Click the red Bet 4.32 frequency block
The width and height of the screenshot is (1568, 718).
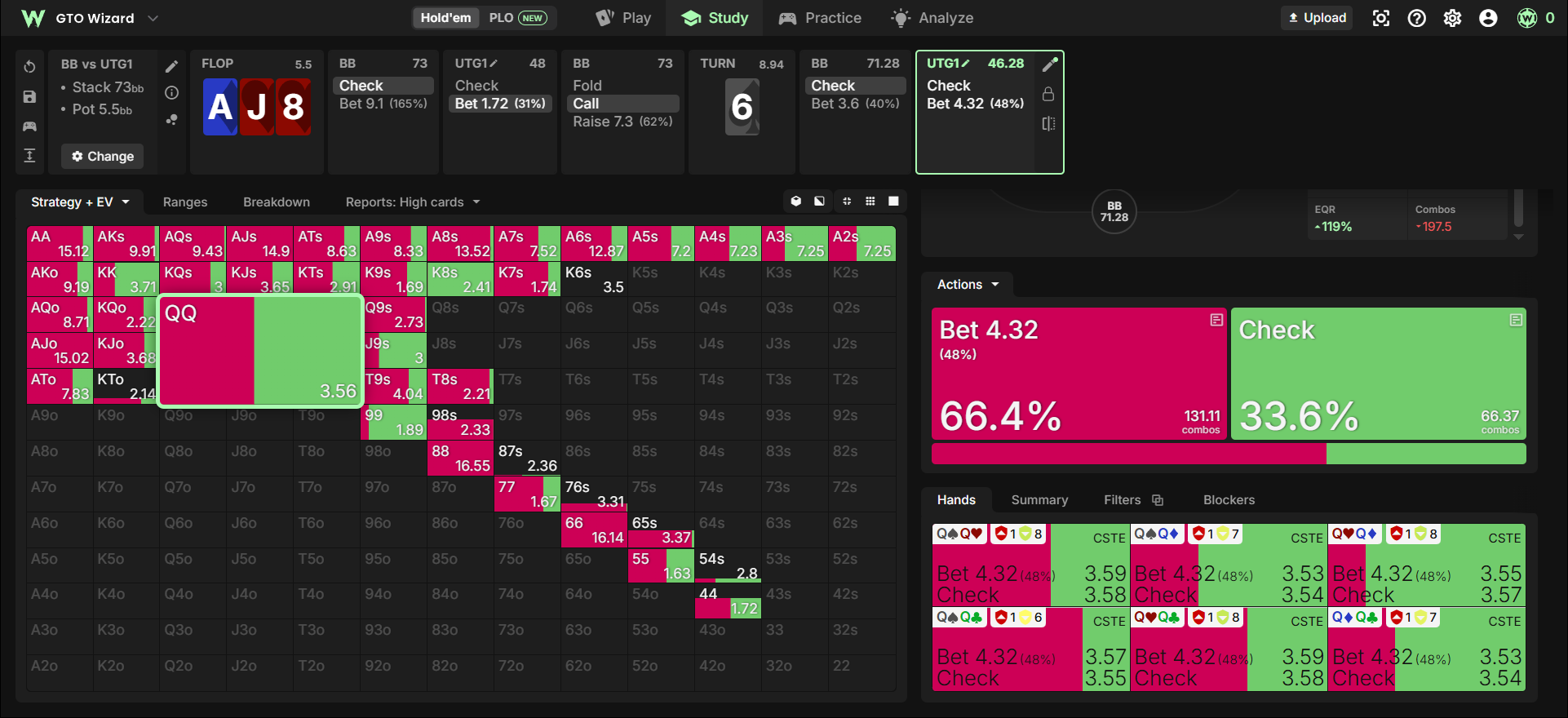(1079, 375)
